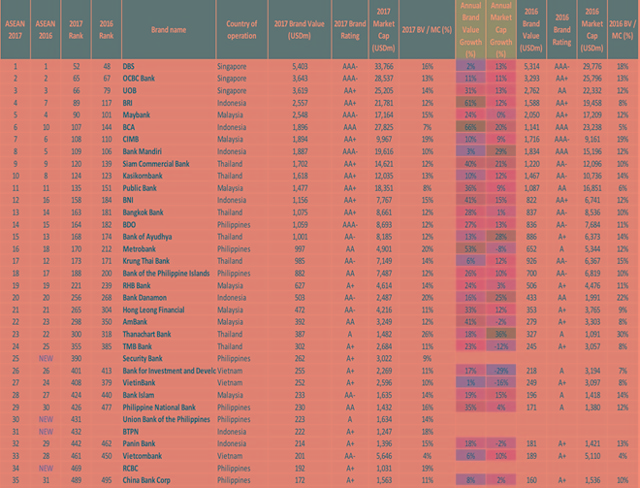Click 'Bank of the Philippine Islands' name
Image resolution: width=640 pixels, height=488 pixels.
[166, 273]
